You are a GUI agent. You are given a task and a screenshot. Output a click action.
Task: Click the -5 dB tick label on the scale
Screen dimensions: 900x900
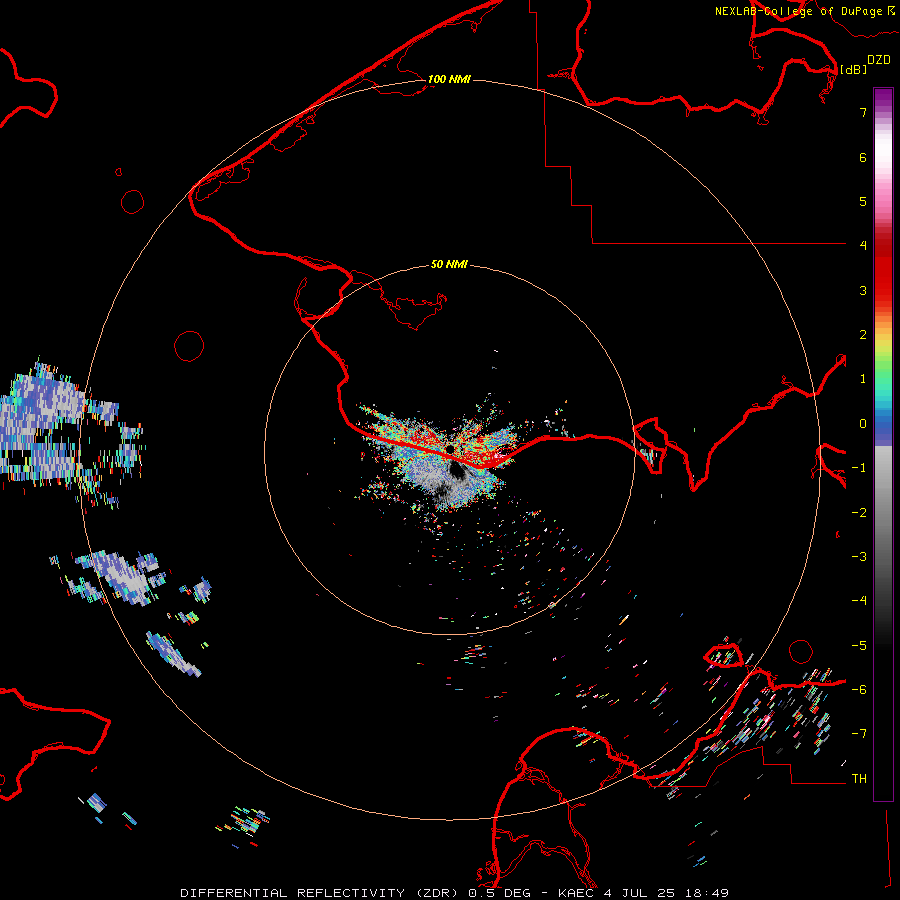[859, 646]
